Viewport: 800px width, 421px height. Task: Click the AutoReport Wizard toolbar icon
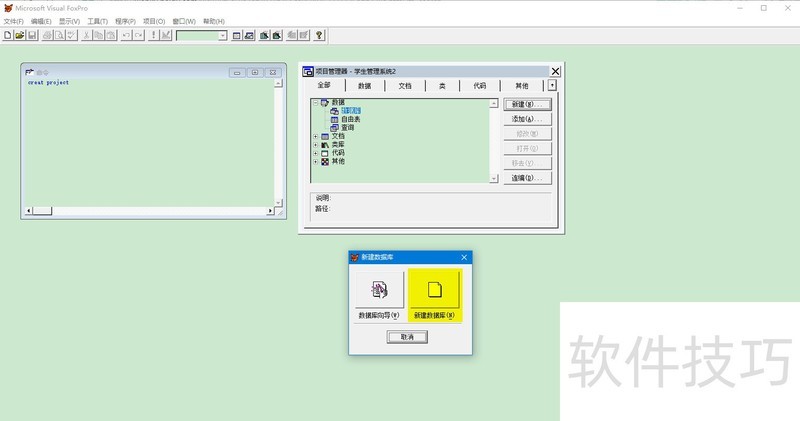(x=304, y=35)
